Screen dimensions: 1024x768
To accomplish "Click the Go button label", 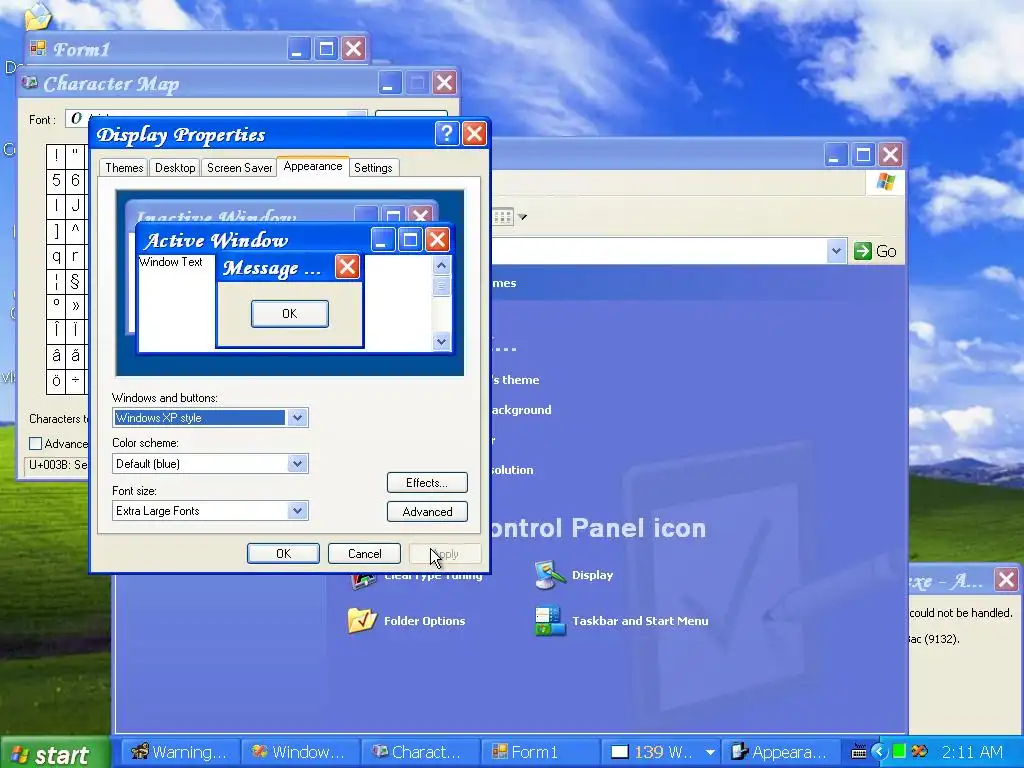I will 886,251.
